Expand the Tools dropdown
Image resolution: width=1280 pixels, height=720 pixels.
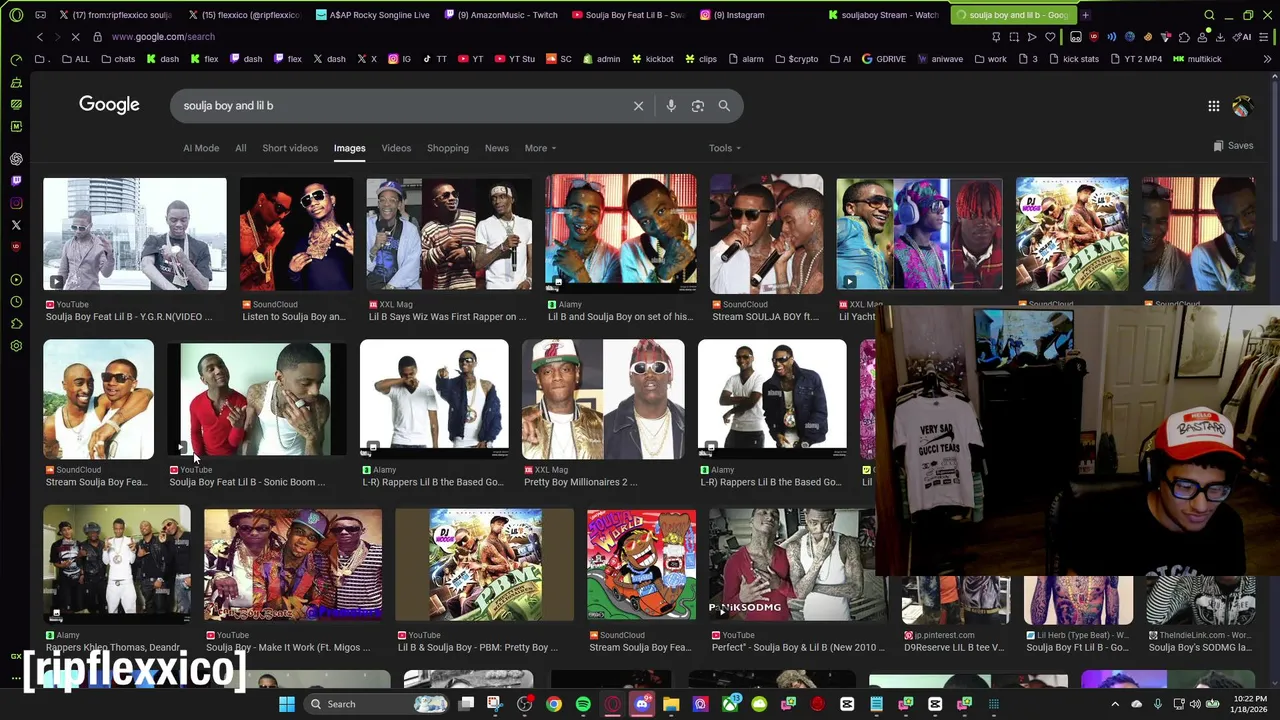point(725,148)
